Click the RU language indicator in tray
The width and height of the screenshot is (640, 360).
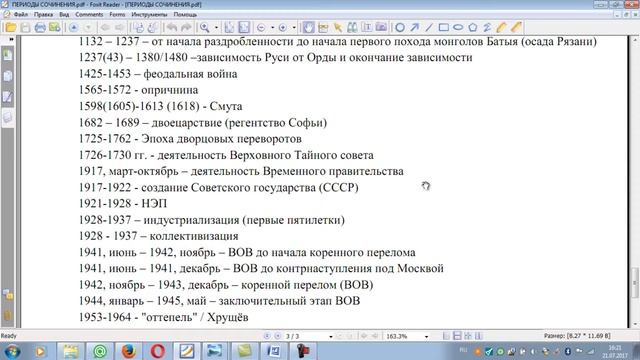pos(463,350)
